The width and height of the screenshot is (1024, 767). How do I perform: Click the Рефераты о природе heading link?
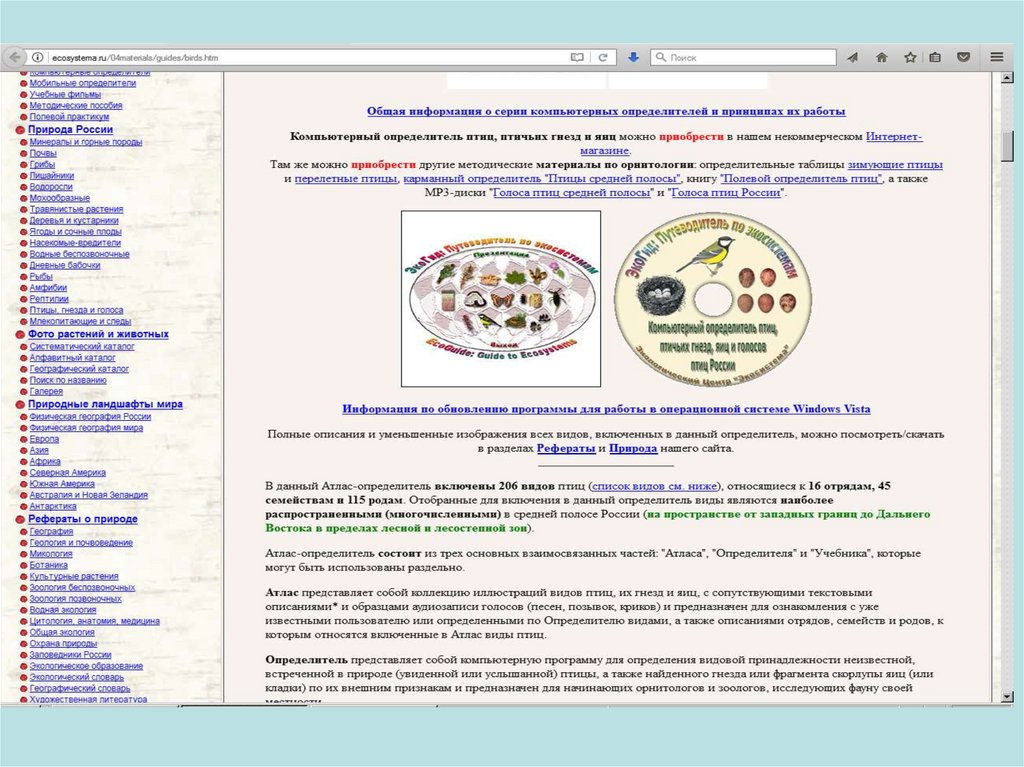point(82,520)
